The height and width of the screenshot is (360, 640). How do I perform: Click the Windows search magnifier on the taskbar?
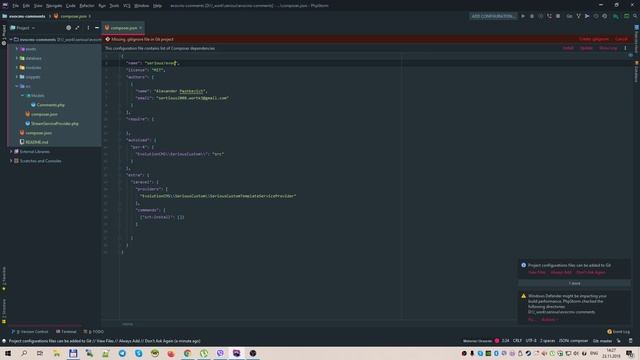pyautogui.click(x=24, y=353)
